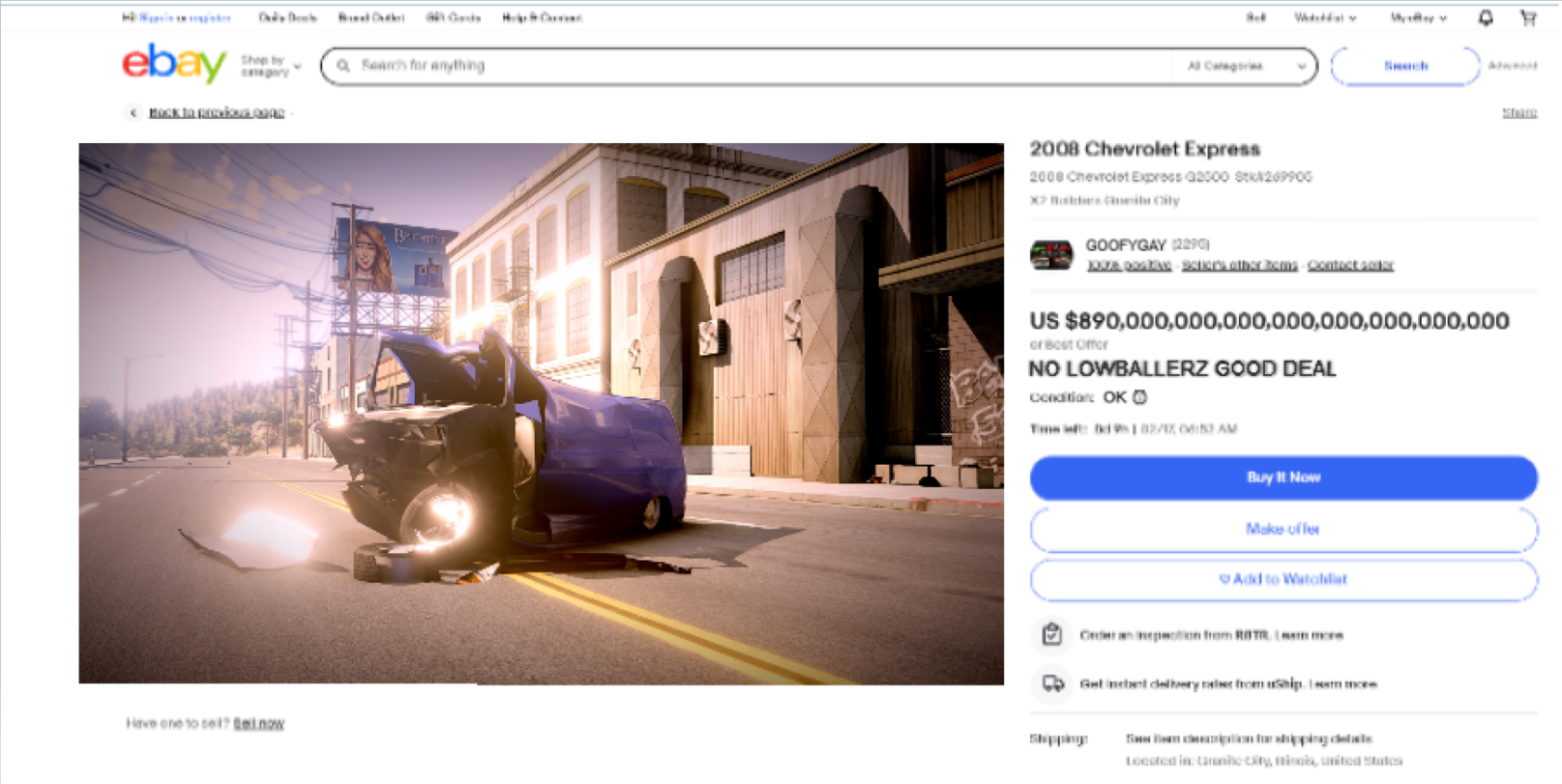Click the seller avatar thumbnail
This screenshot has height=784, width=1562.
1051,254
